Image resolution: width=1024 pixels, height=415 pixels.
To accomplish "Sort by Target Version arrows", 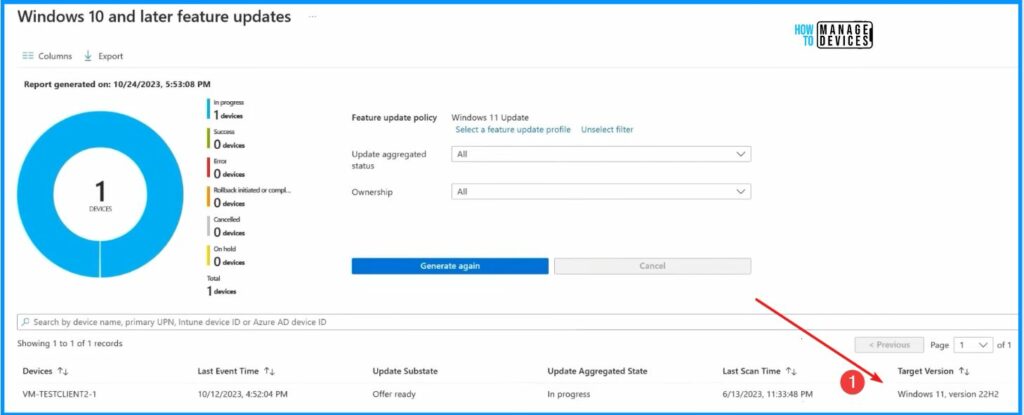I will pos(964,371).
